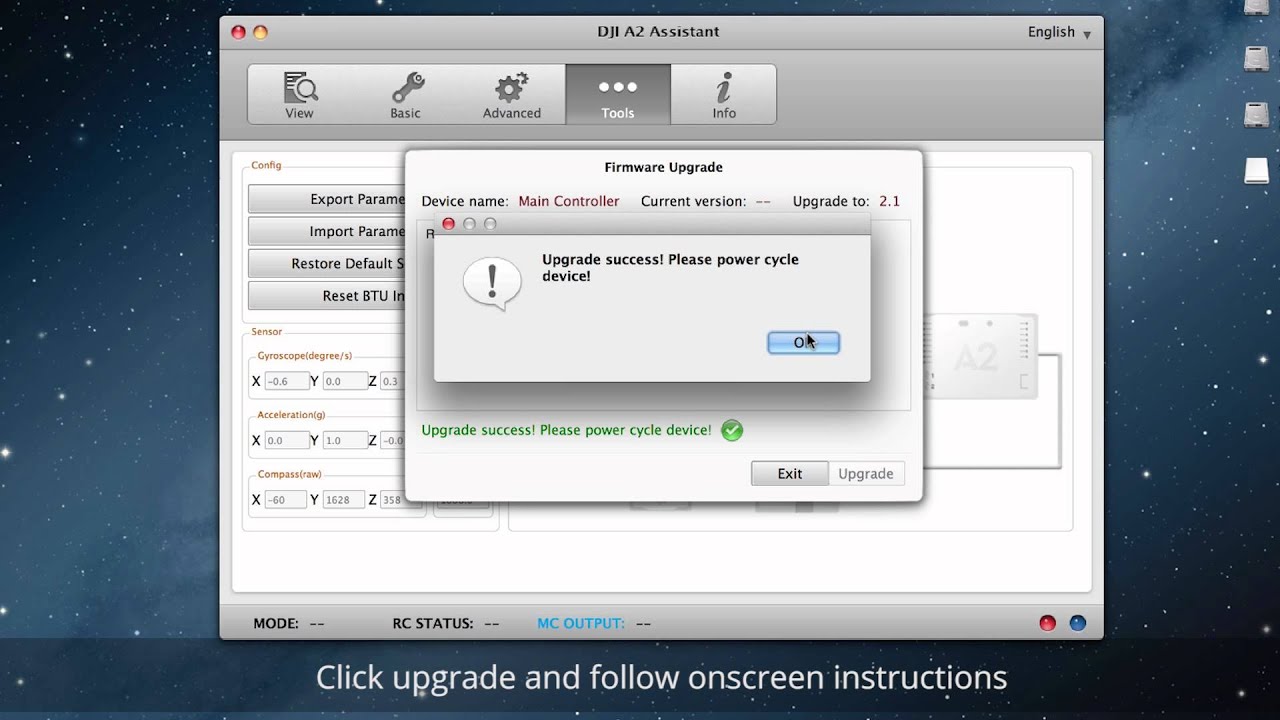Click the 'MODE:' status bar label
The height and width of the screenshot is (720, 1280).
[276, 623]
